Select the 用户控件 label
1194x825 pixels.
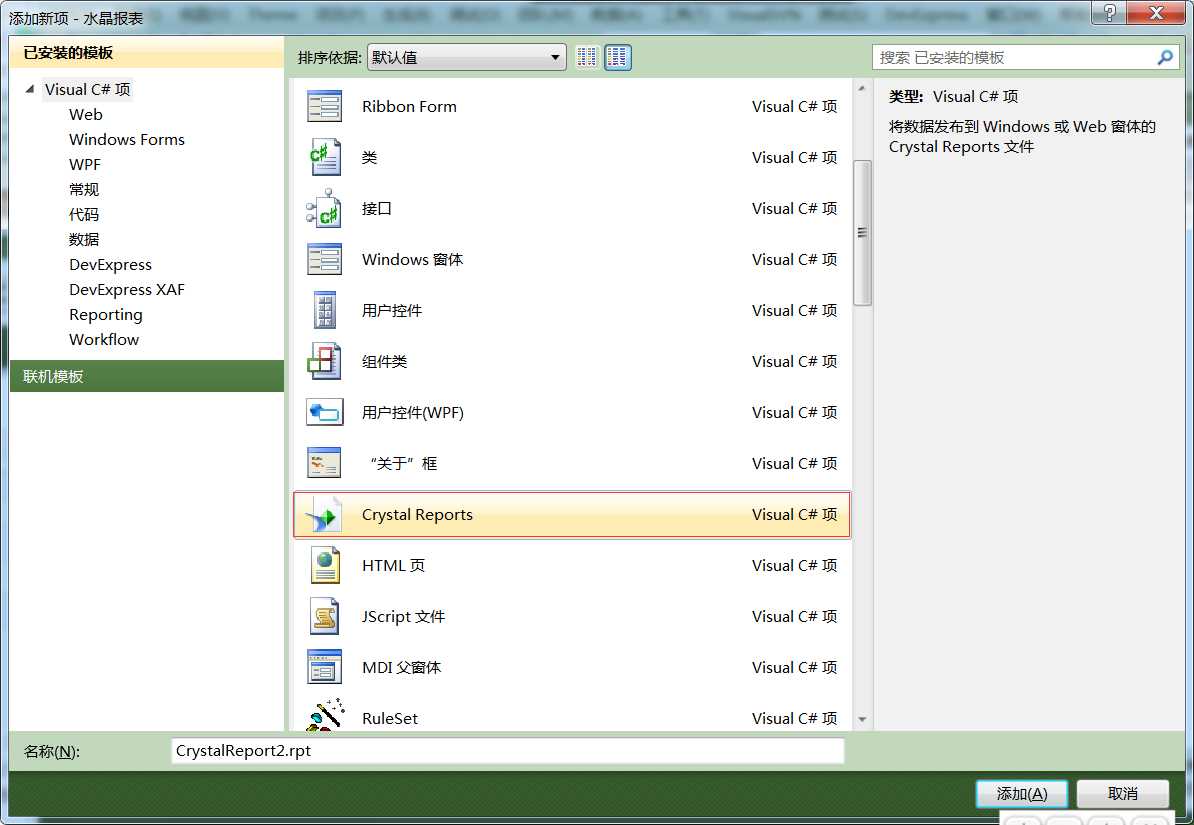(x=391, y=311)
